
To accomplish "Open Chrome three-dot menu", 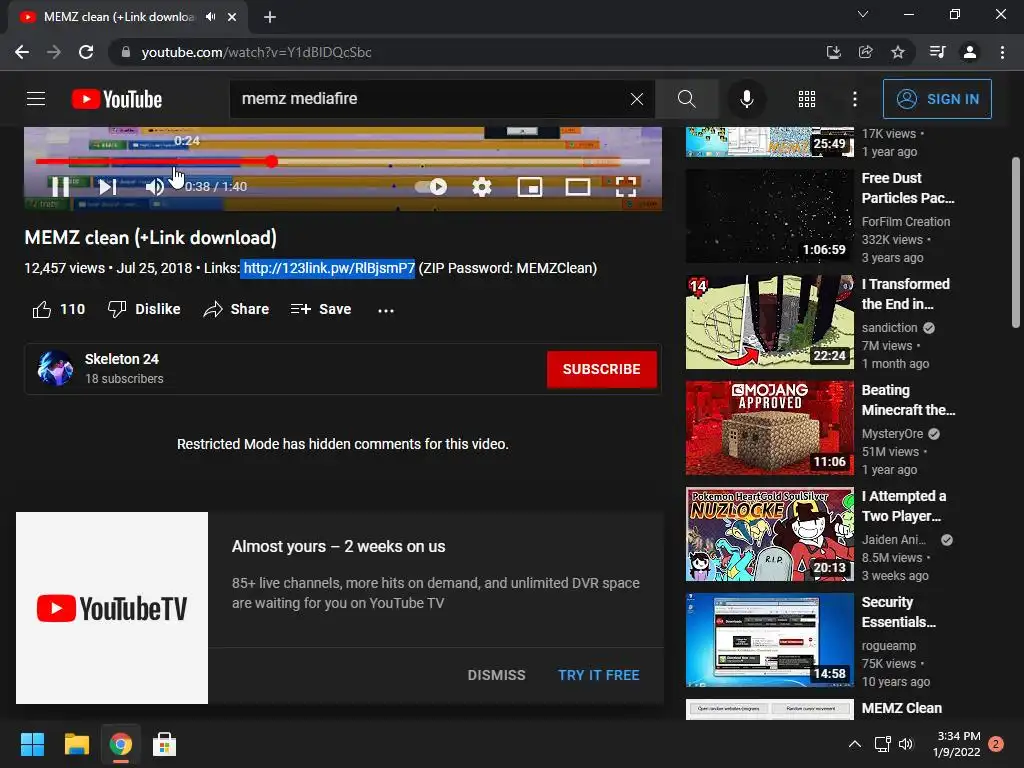I will (x=1002, y=52).
